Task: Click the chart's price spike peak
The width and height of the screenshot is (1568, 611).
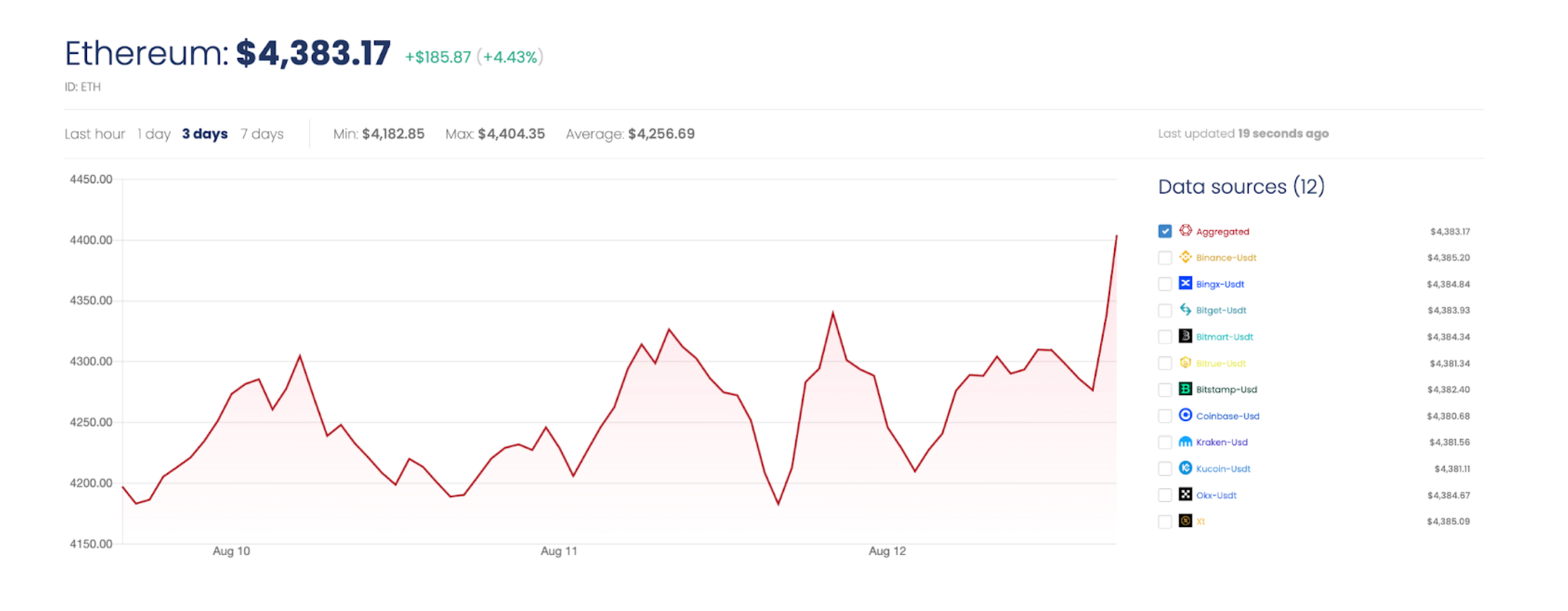Action: (x=1116, y=236)
